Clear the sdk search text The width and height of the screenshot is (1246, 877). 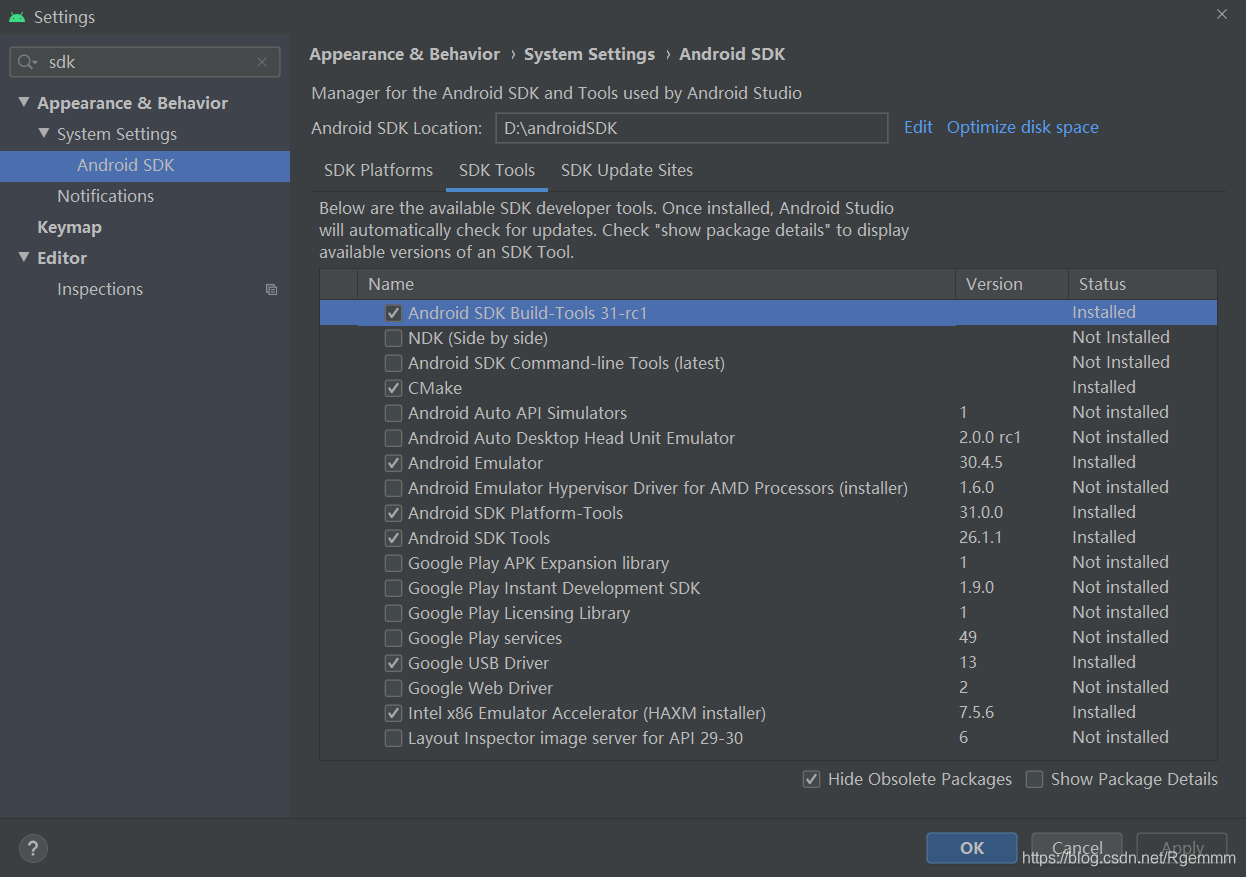pyautogui.click(x=262, y=62)
